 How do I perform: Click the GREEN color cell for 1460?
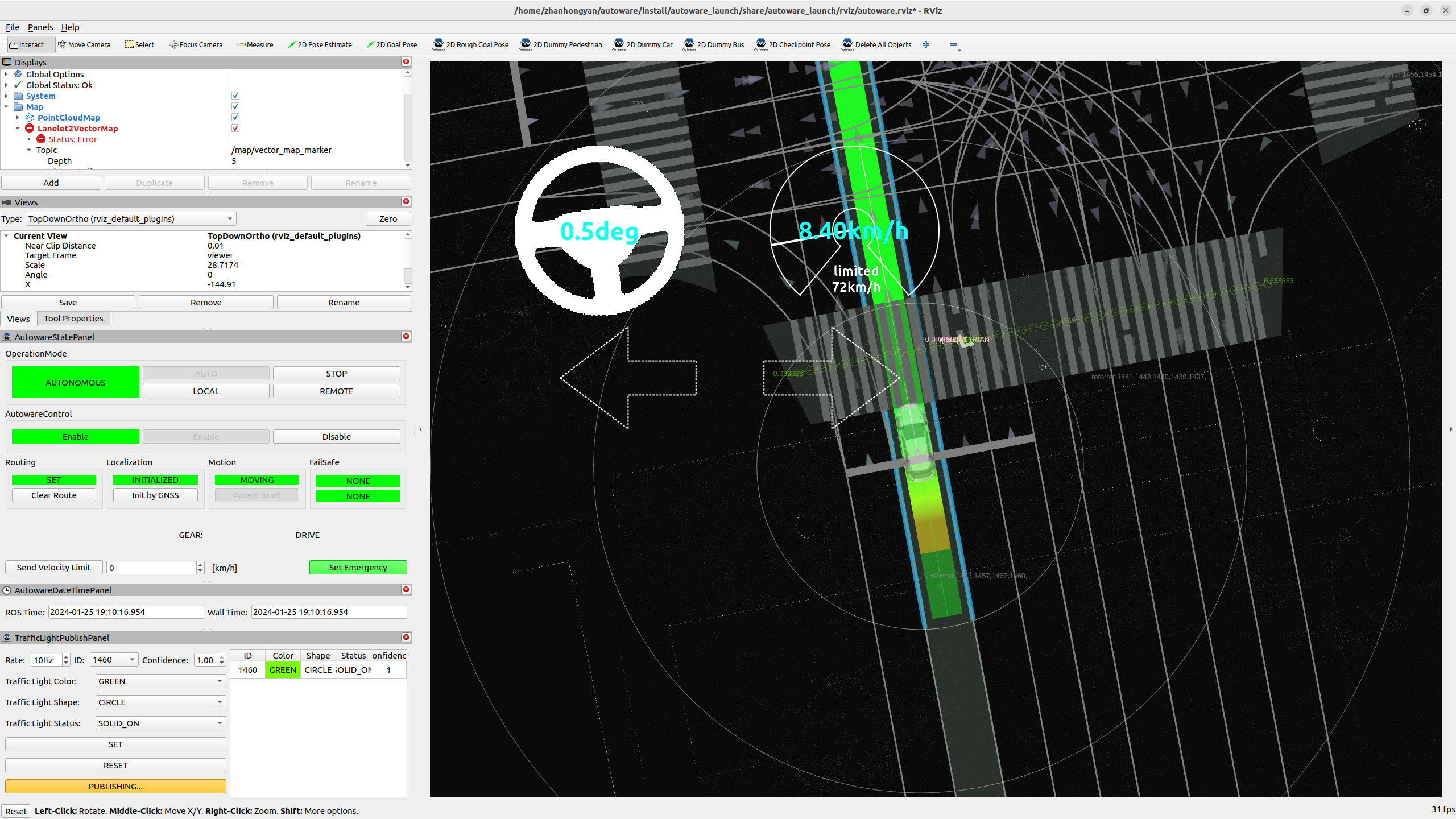(x=283, y=669)
